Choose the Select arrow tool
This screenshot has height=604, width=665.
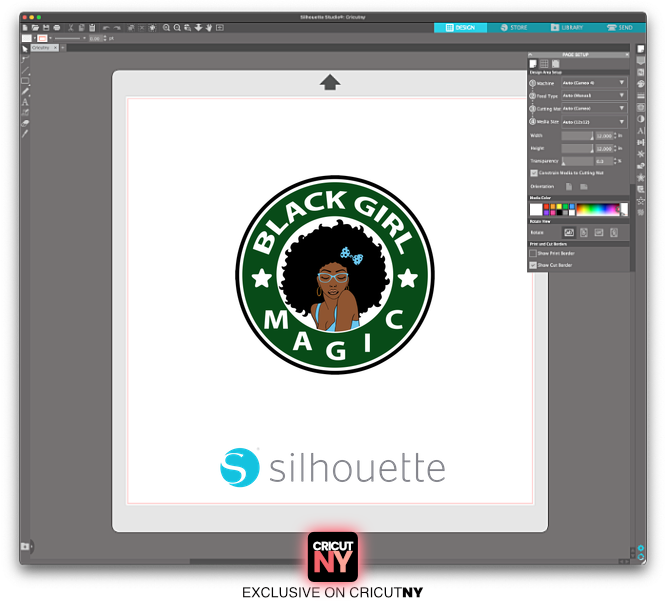(x=25, y=49)
